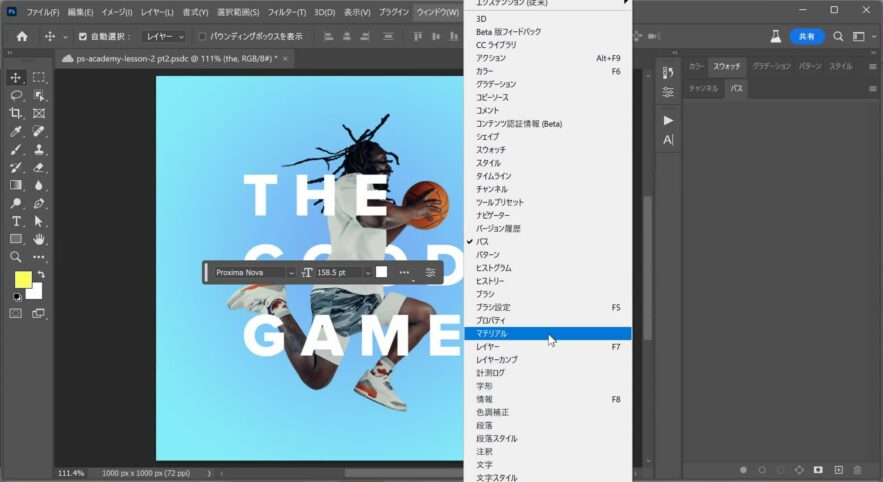Switch to the スウォッチ panel tab
This screenshot has height=482, width=883.
726,66
